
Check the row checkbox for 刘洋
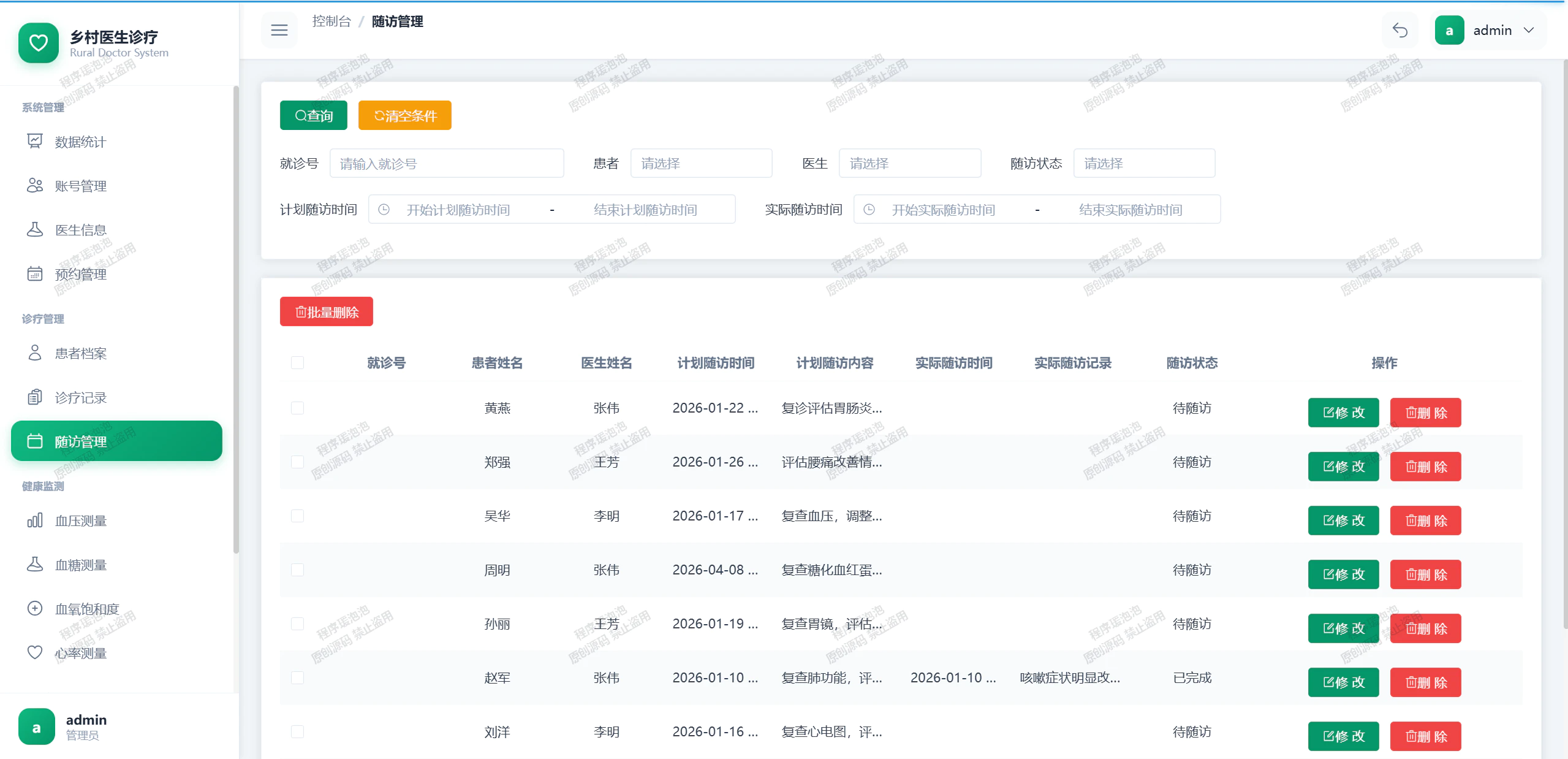coord(298,732)
